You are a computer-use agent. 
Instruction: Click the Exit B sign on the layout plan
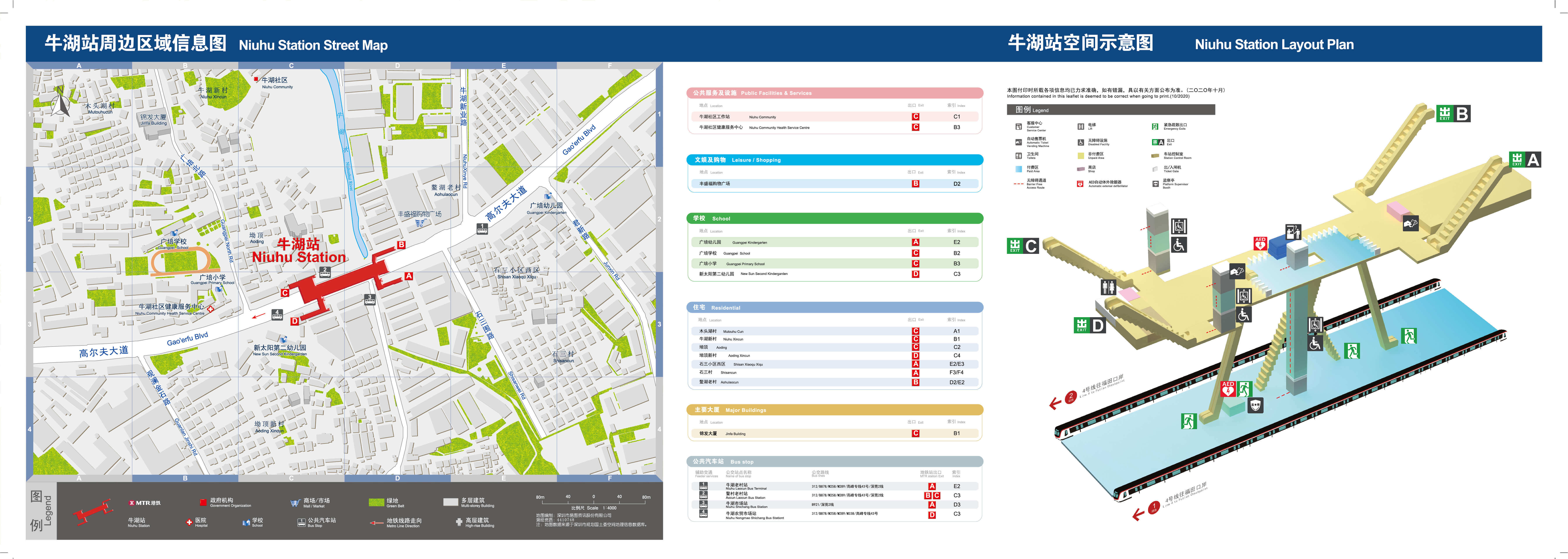point(1454,114)
